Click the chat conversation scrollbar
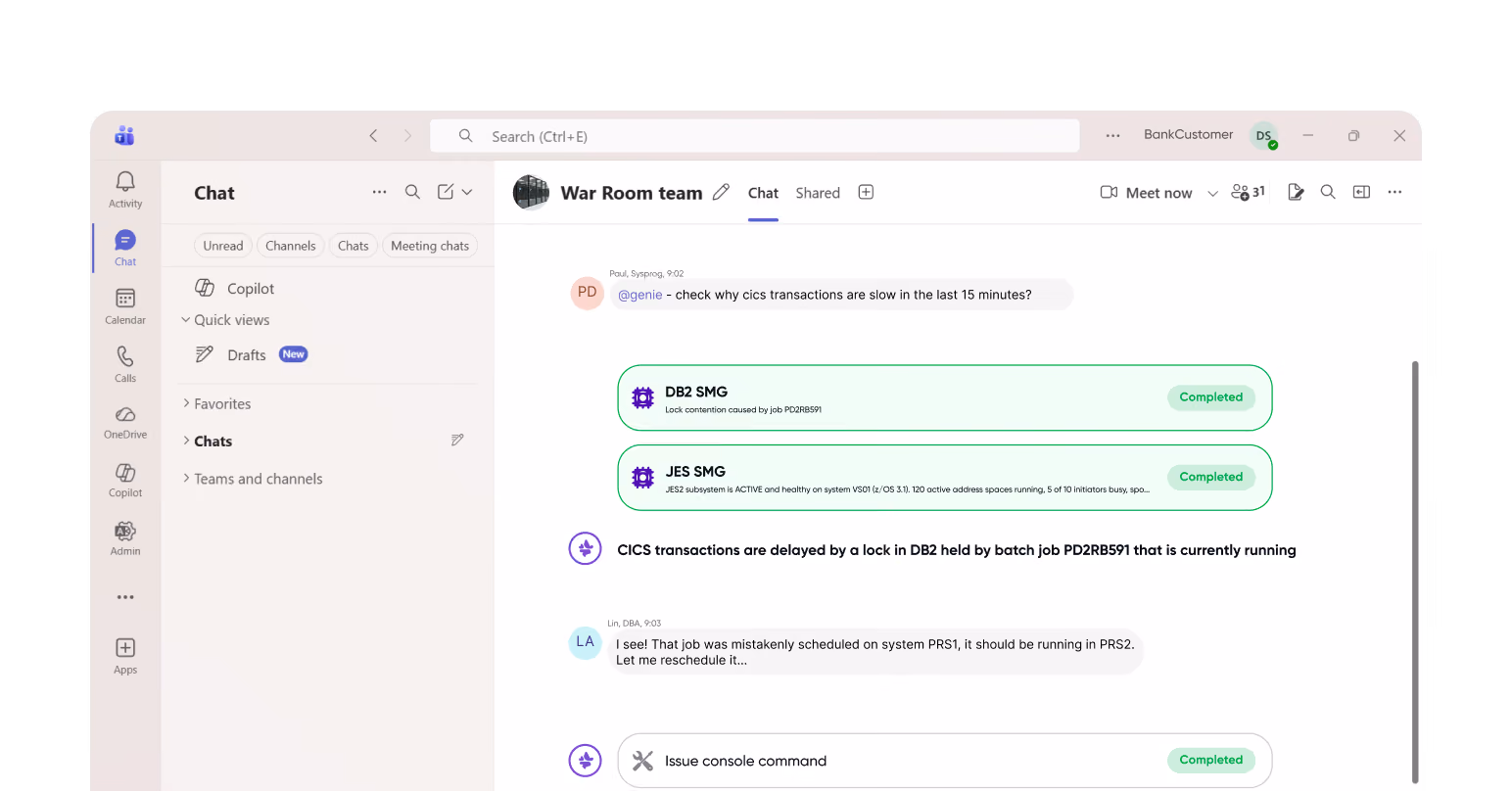This screenshot has height=791, width=1512. point(1415,573)
